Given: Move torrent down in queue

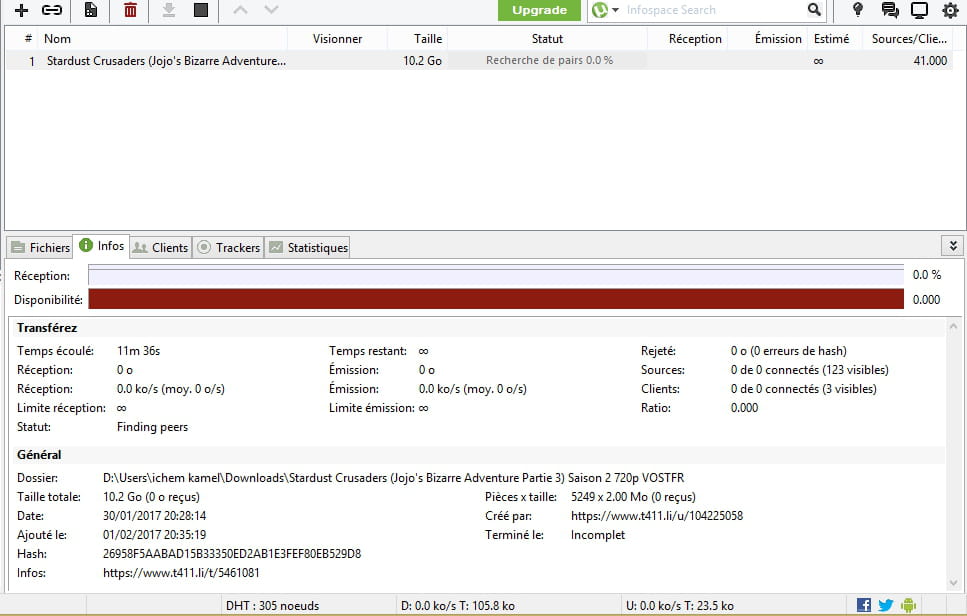Looking at the screenshot, I should click(271, 10).
